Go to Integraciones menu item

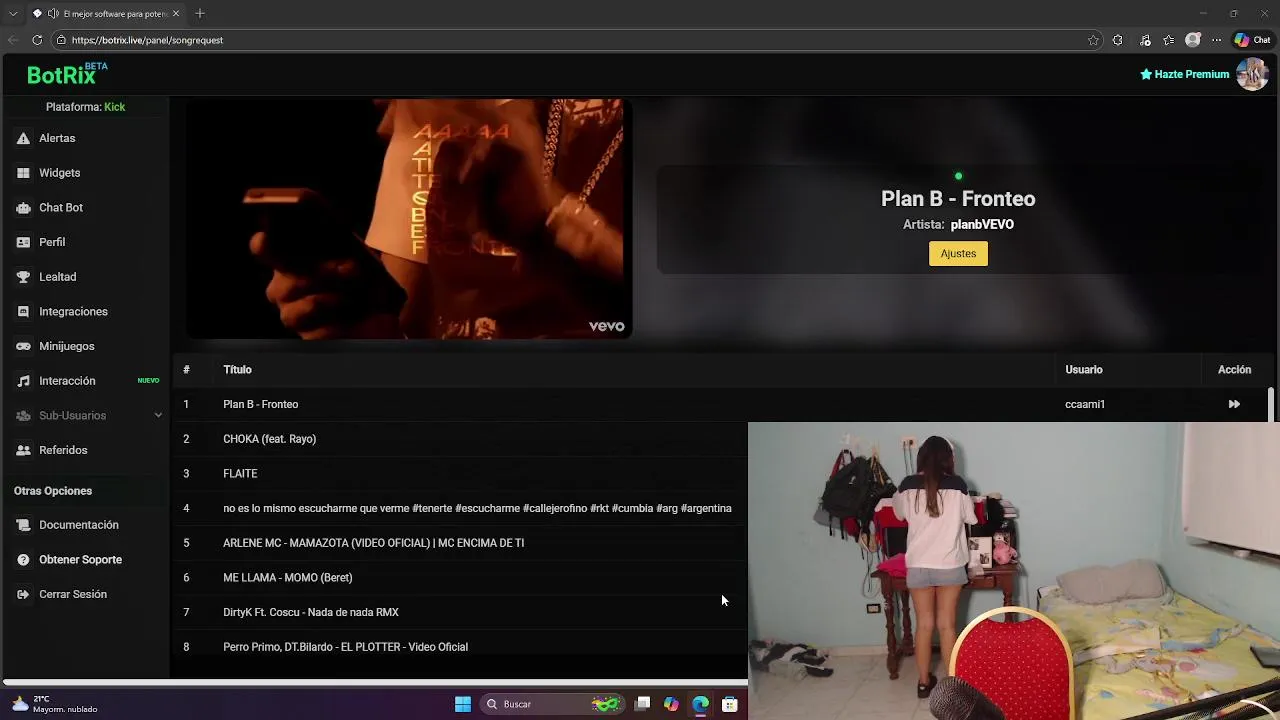coord(73,312)
